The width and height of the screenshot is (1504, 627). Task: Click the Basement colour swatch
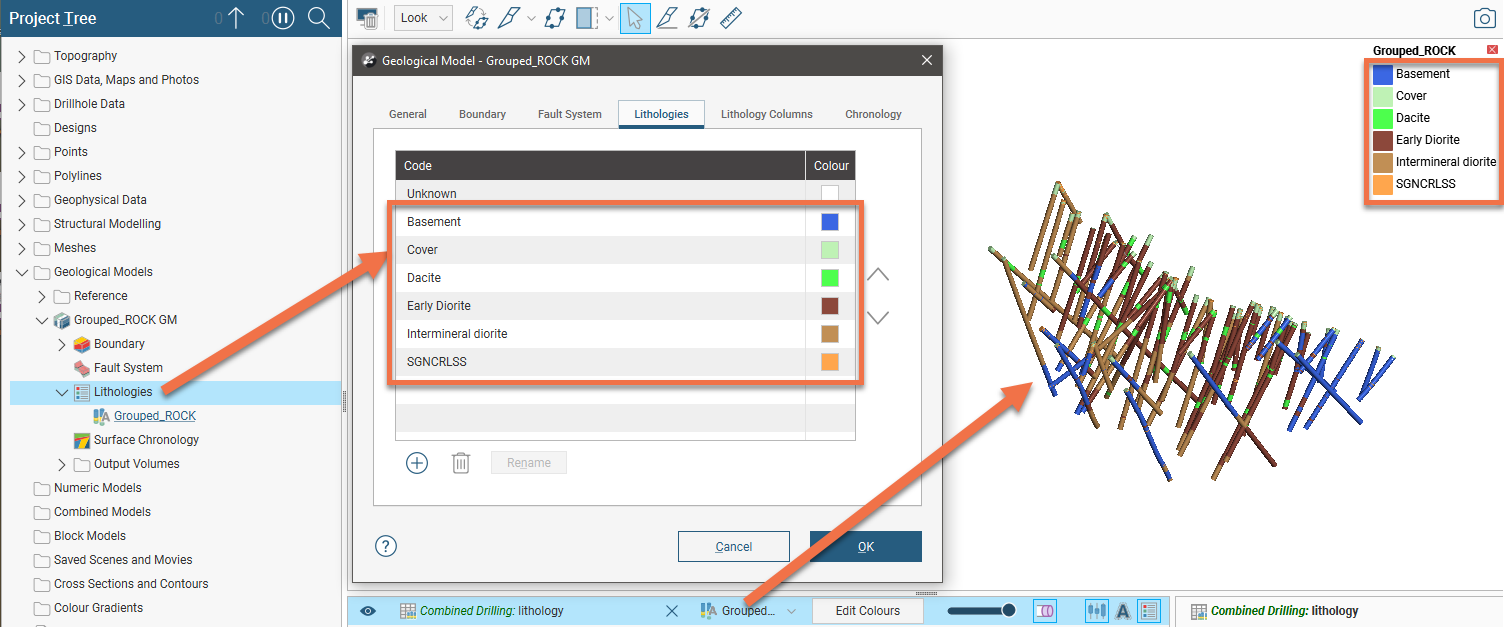[x=830, y=222]
